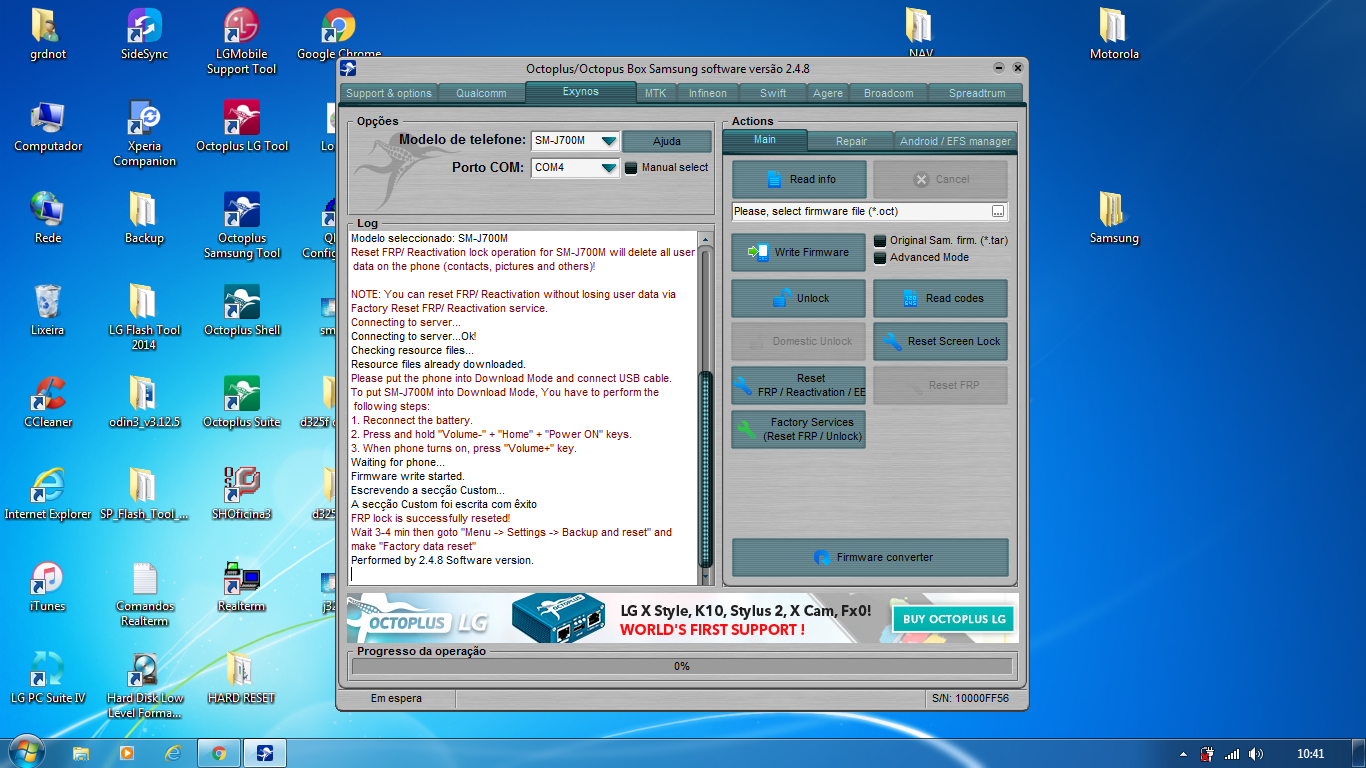This screenshot has width=1366, height=768.
Task: Click the BUY OCTOPLUS LG banner button
Action: [x=954, y=619]
